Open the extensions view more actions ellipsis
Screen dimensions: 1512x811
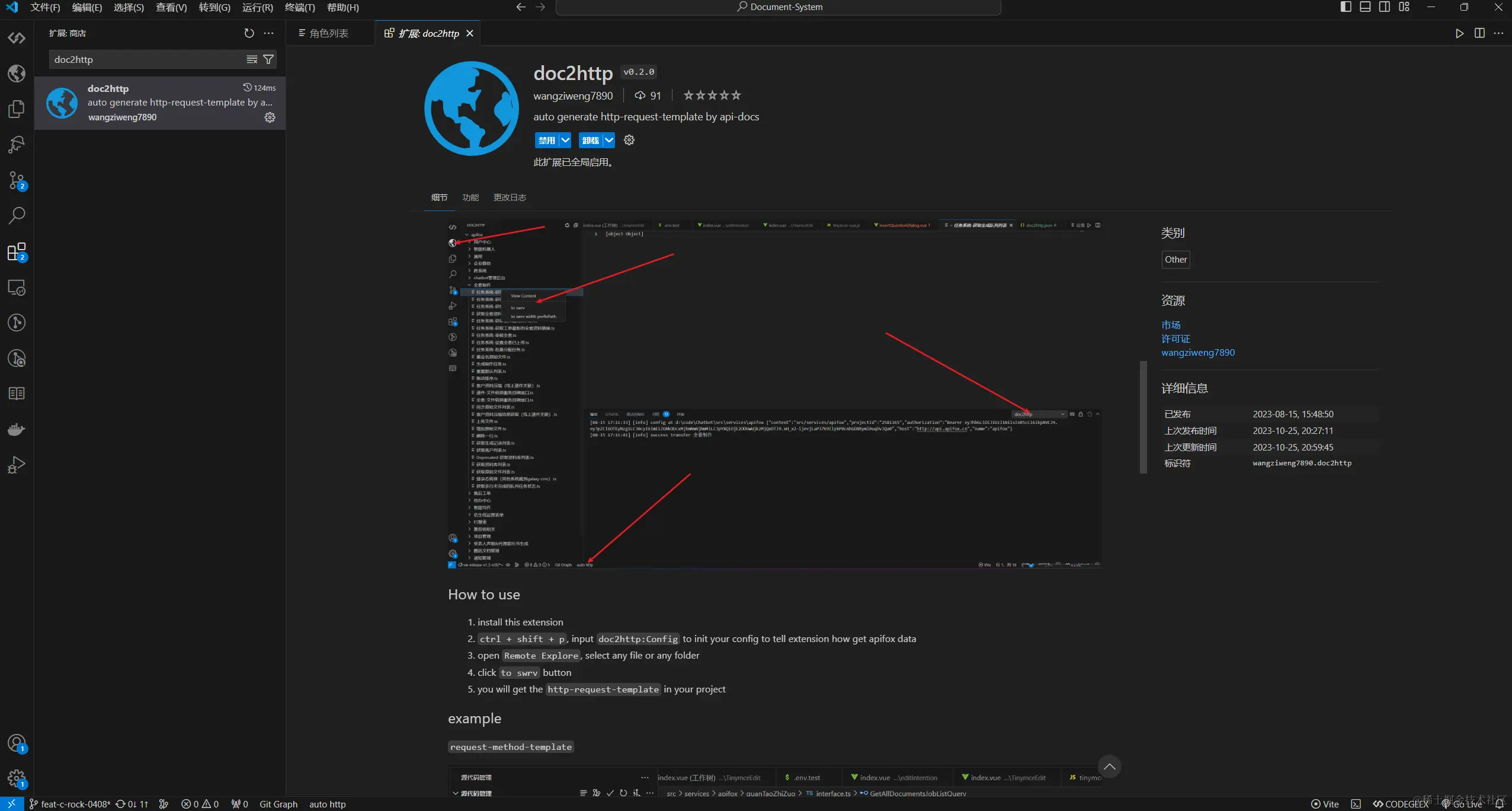pyautogui.click(x=269, y=33)
